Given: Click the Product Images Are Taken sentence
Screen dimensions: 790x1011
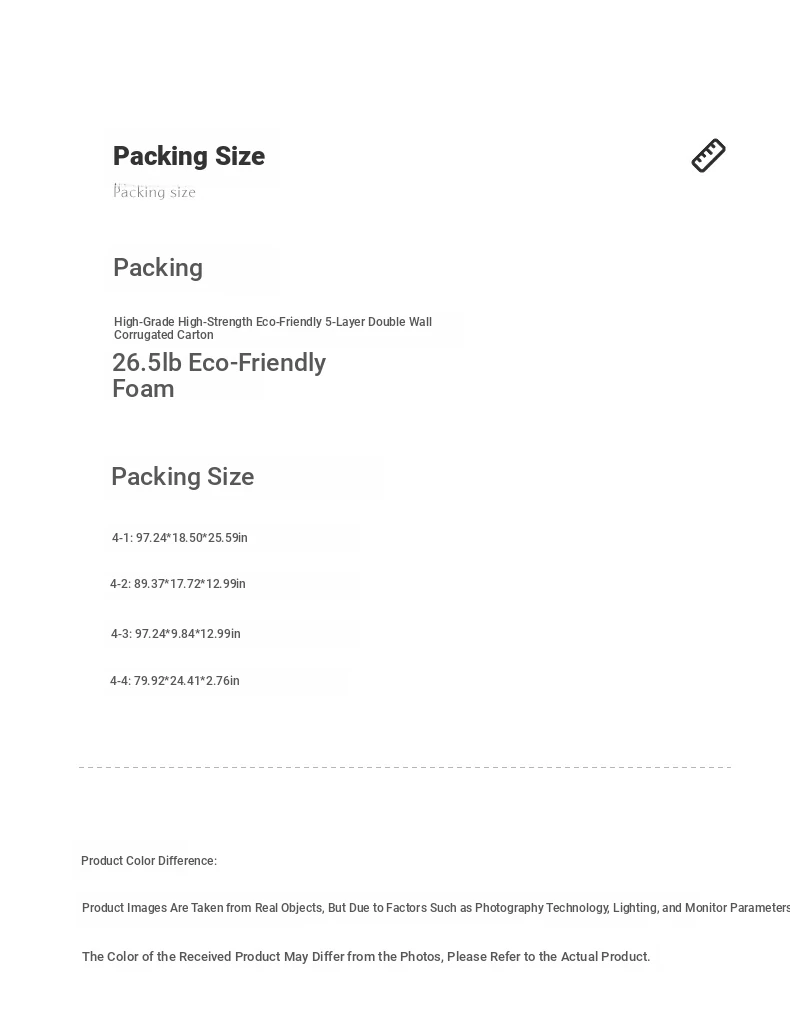Looking at the screenshot, I should coord(436,908).
